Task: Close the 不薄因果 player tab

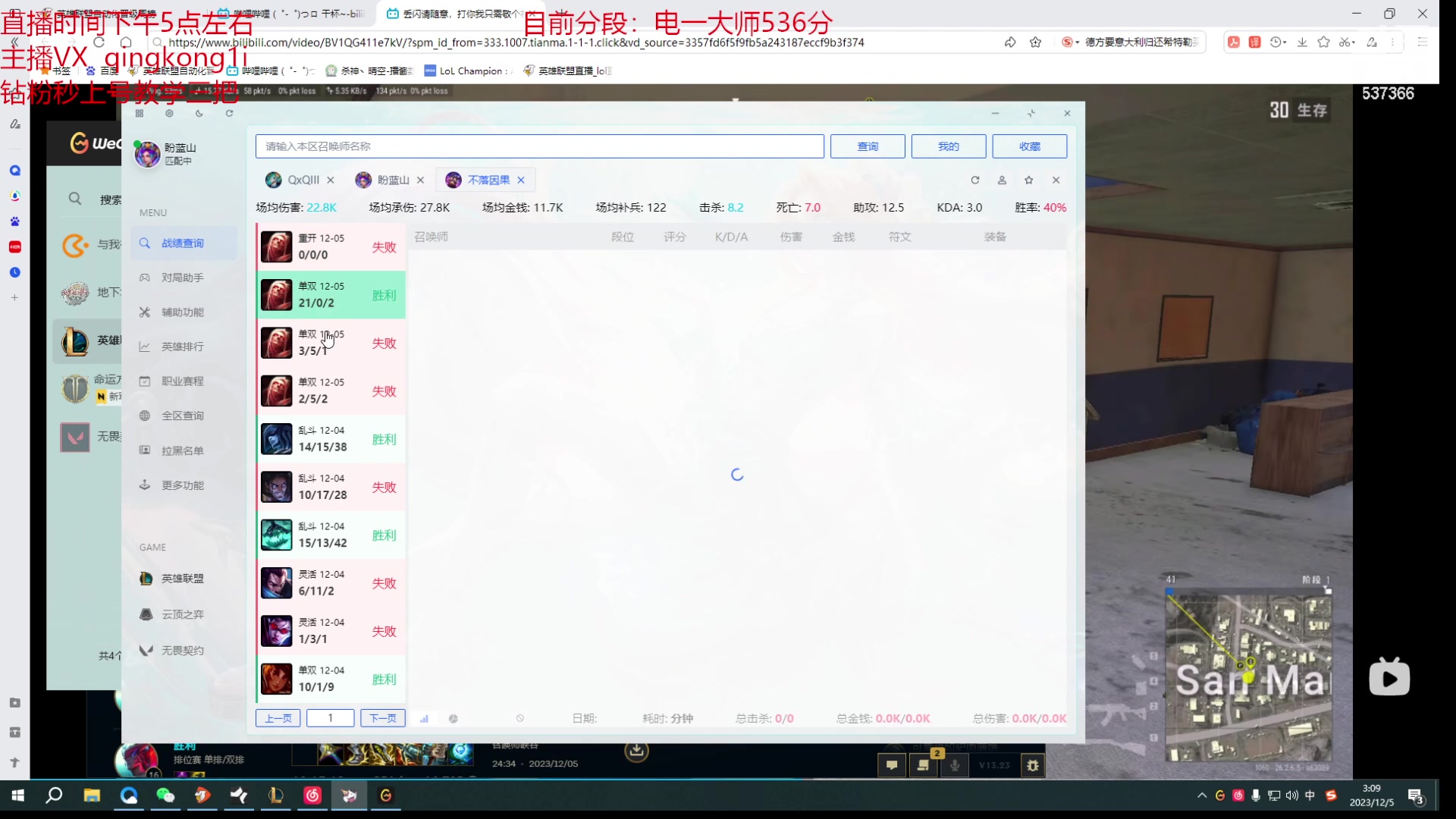Action: (x=520, y=180)
